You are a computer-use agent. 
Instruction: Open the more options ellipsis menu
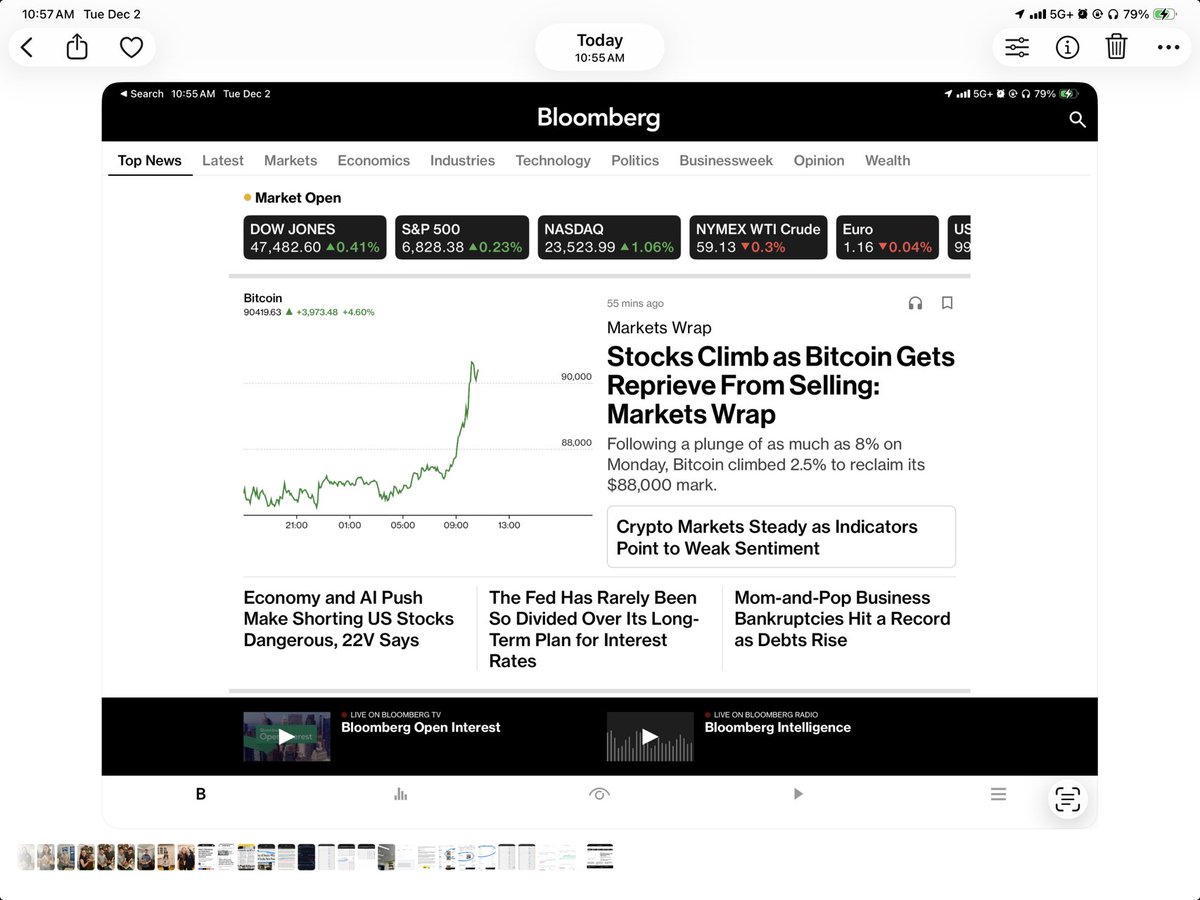(1168, 47)
